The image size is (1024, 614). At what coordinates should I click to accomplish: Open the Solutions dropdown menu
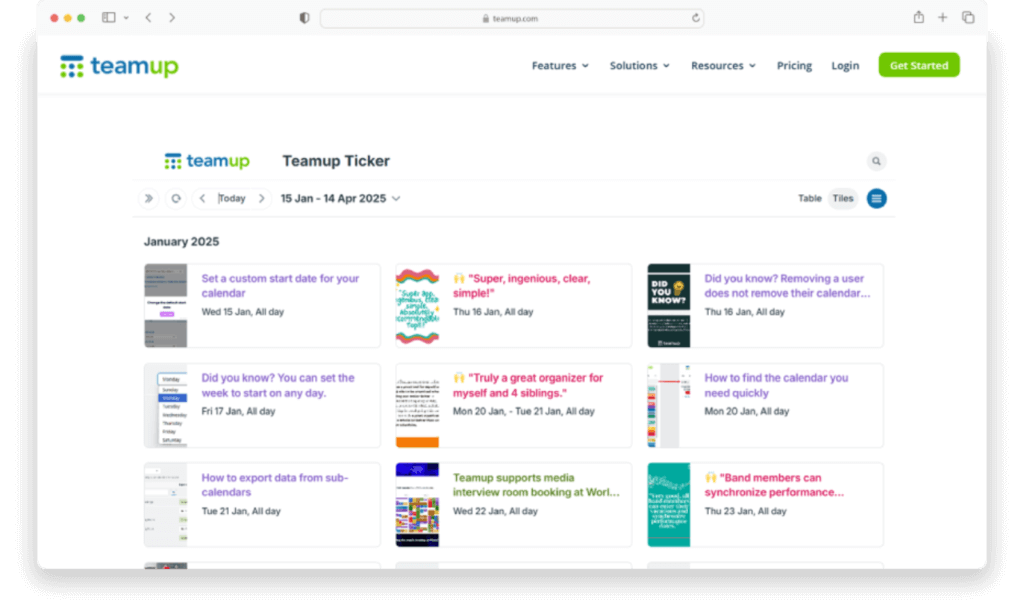click(639, 66)
